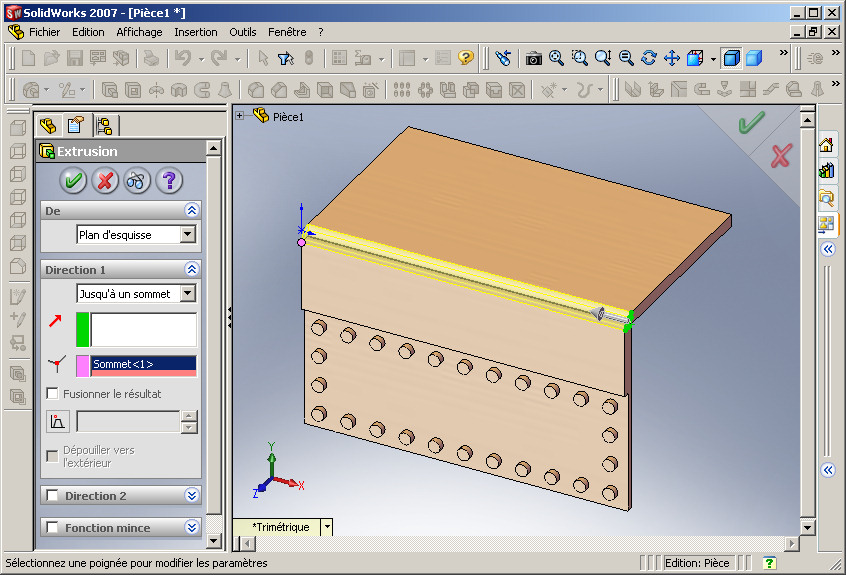Click the Rotate View icon

[649, 58]
